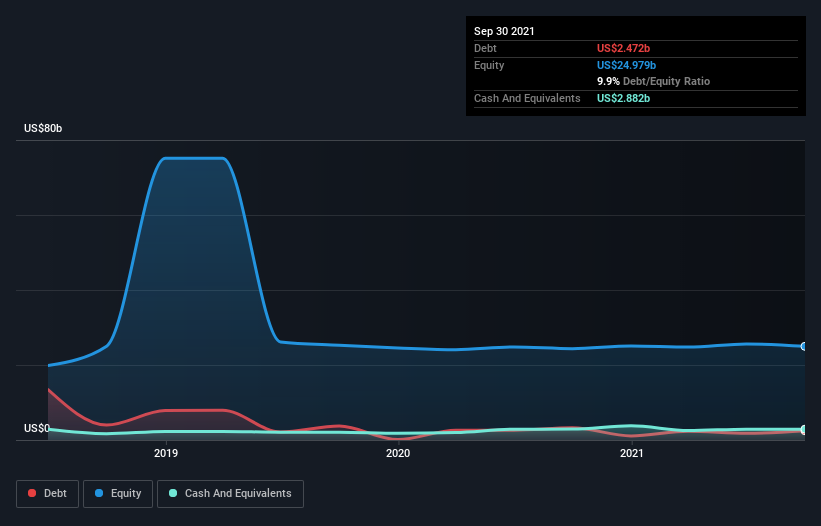Click the 2021 x-axis label
821x526 pixels.
[x=631, y=453]
